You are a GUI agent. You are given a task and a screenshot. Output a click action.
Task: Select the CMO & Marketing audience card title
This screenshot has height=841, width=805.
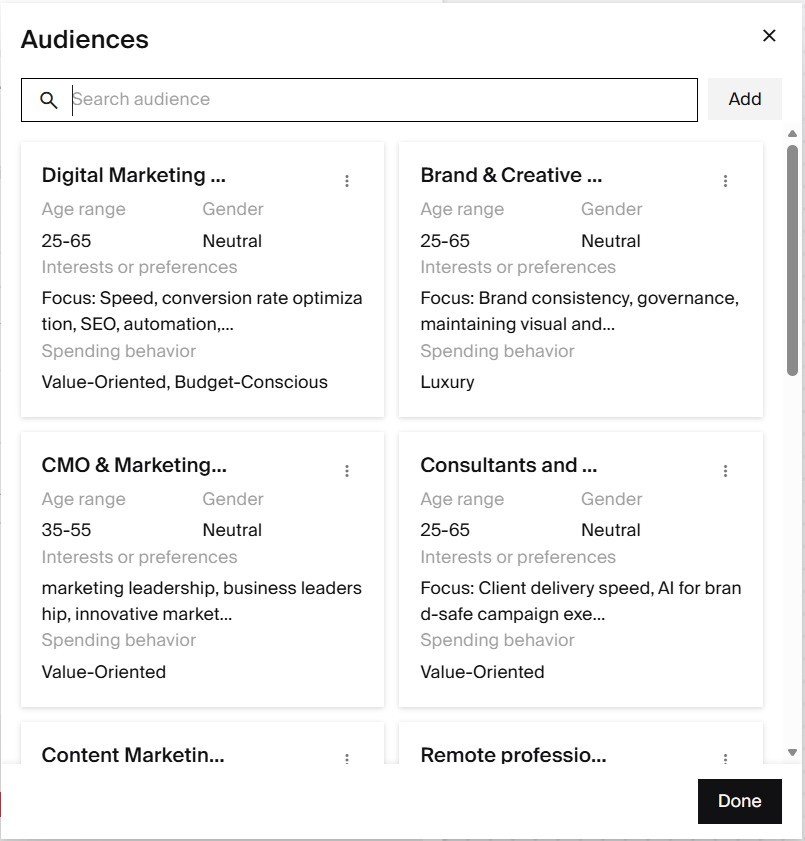tap(134, 465)
